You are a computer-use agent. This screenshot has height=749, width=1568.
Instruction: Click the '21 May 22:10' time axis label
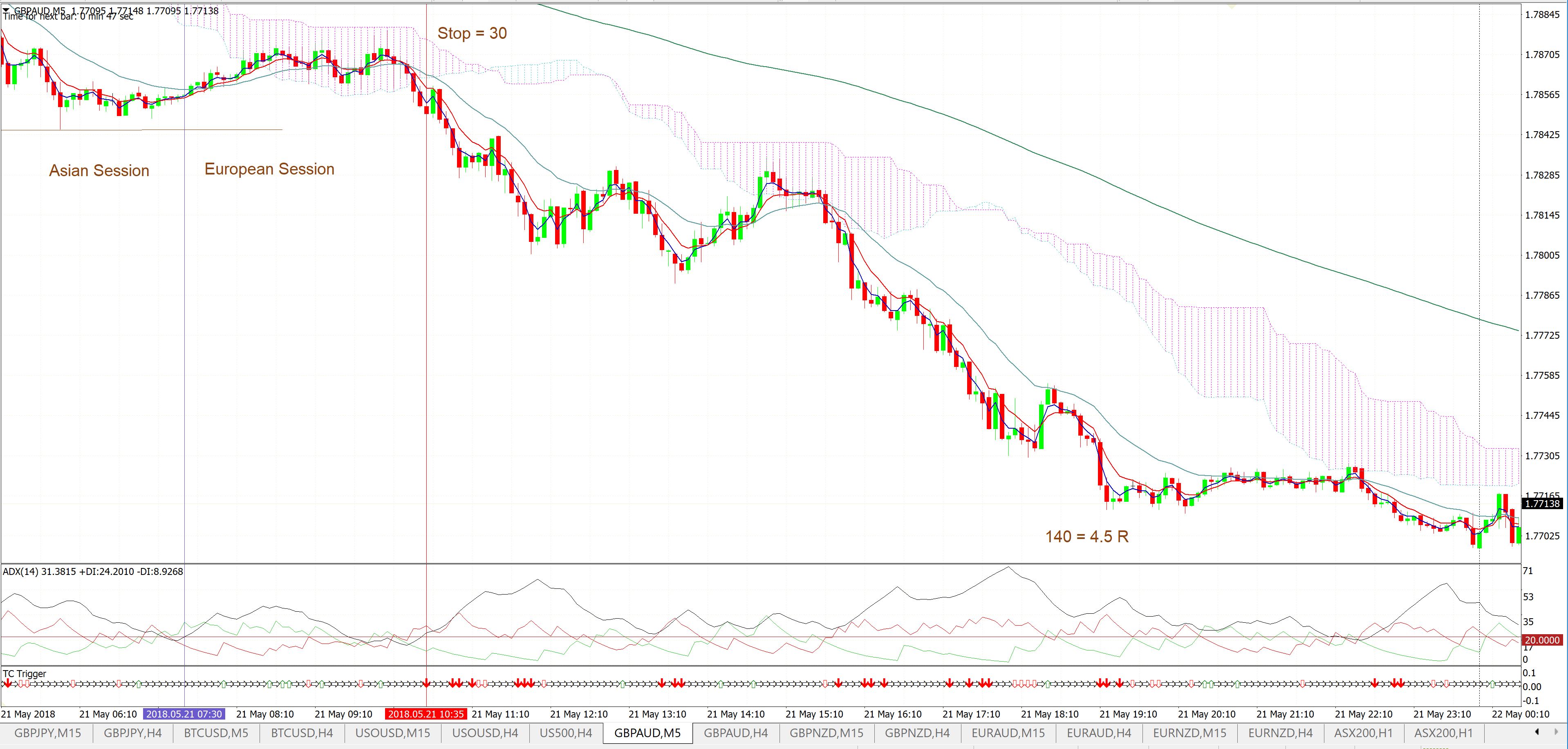(x=1364, y=714)
